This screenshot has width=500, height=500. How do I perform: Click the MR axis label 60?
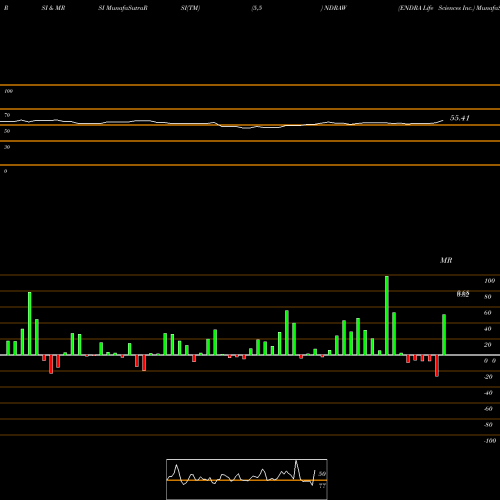click(x=488, y=313)
